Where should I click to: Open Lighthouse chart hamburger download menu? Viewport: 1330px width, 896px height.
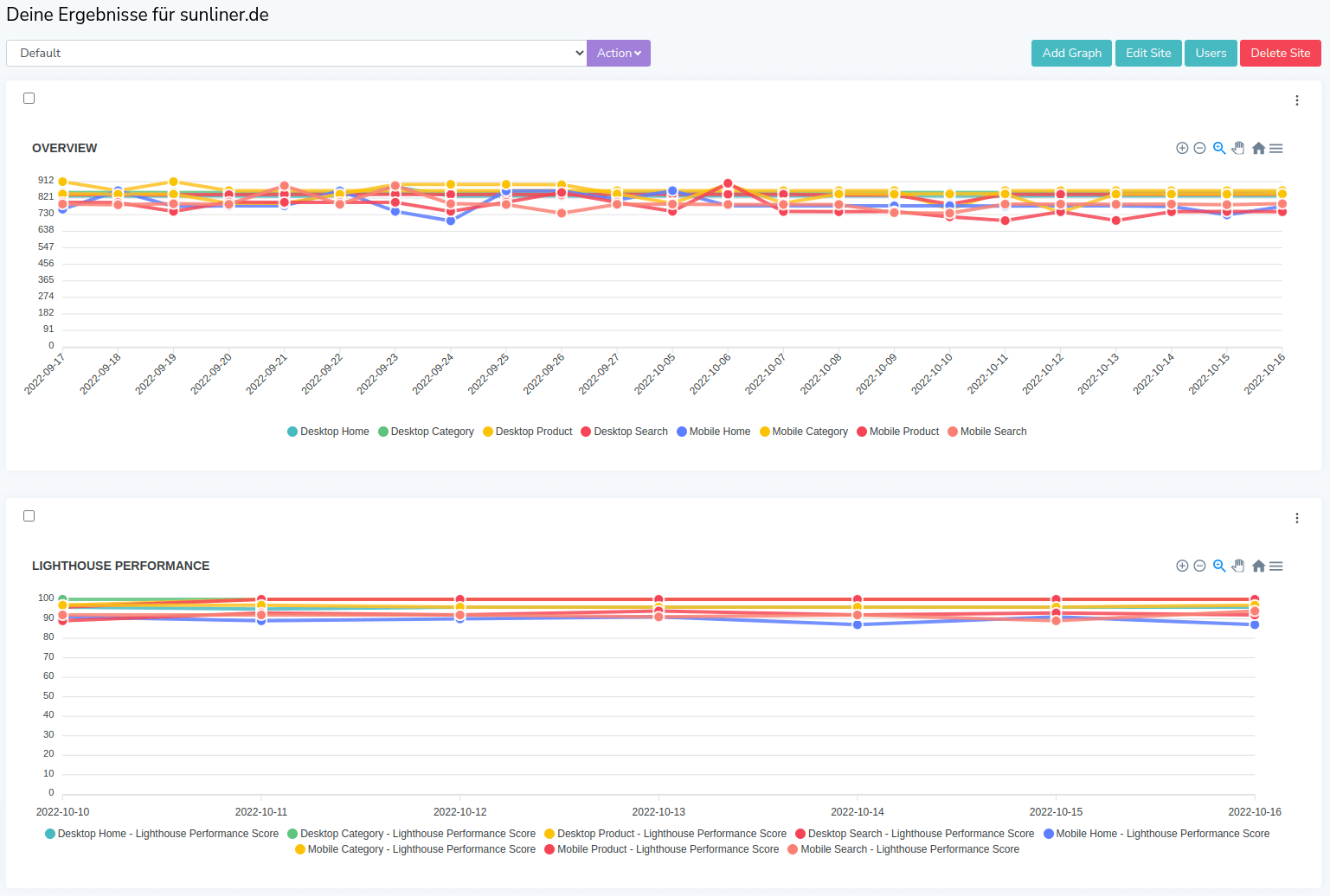[1276, 566]
